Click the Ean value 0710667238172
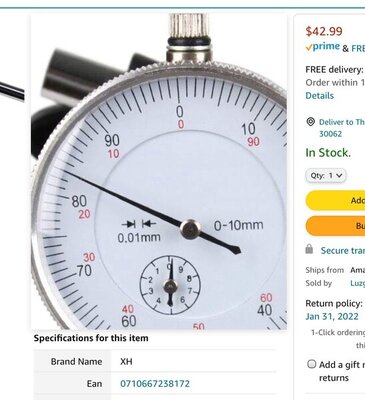This screenshot has height=400, width=365. pyautogui.click(x=155, y=383)
